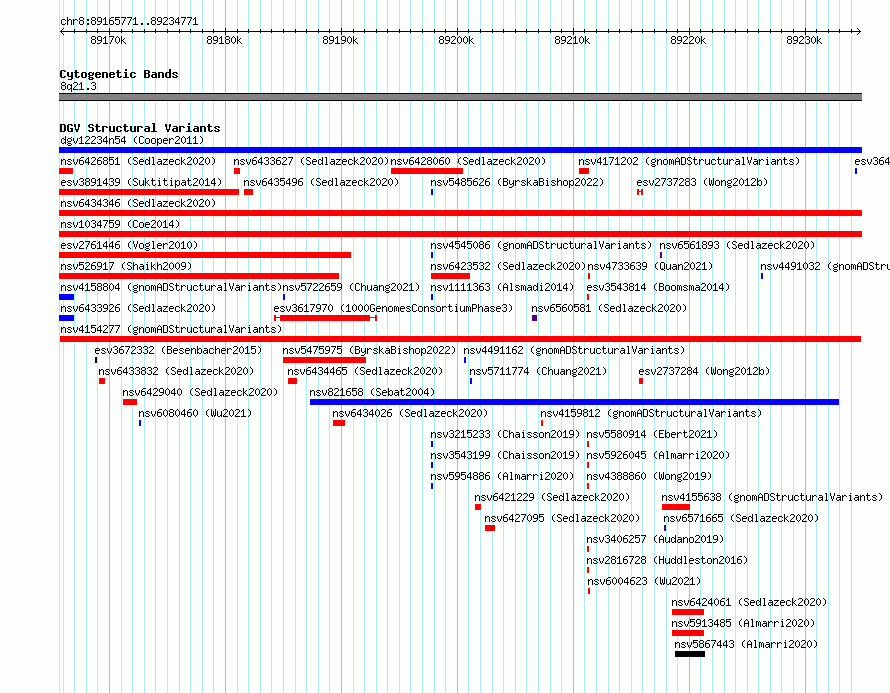
Task: Click nsv5913485 (Almarri2020) label
Action: (x=743, y=623)
